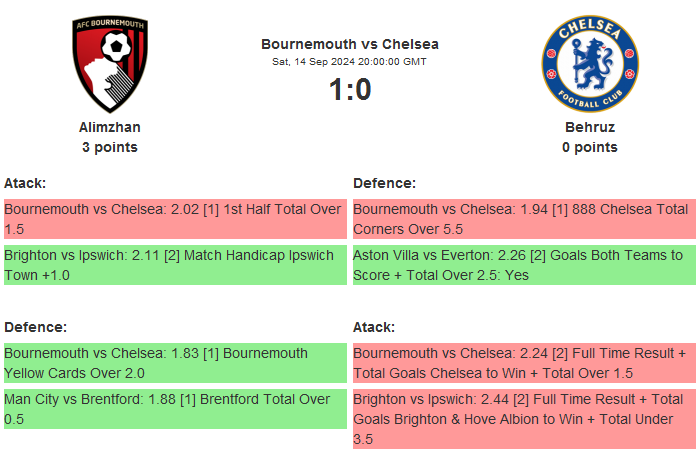The image size is (700, 460).
Task: Select the Brentford Total Over 0.5 bet
Action: [x=174, y=409]
